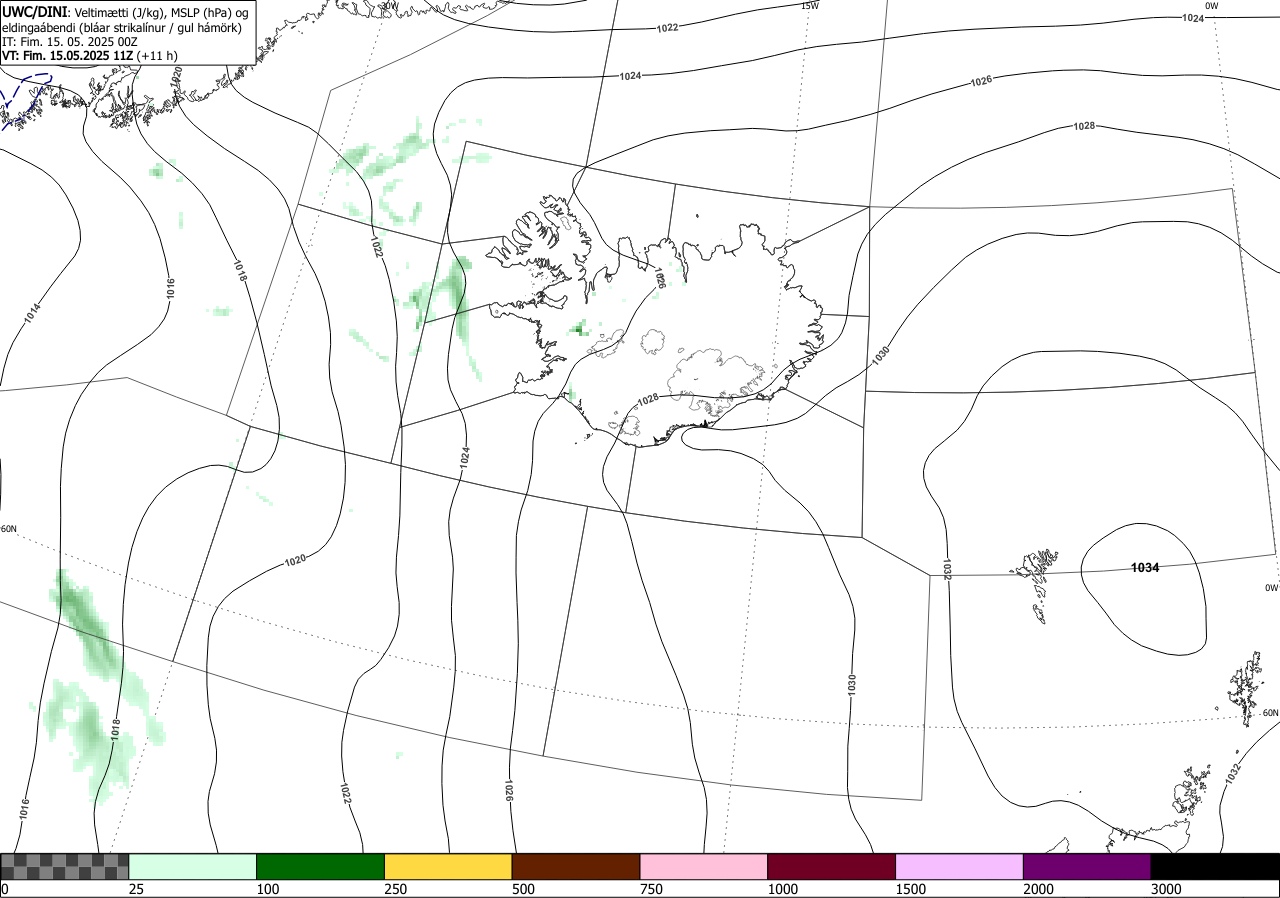The height and width of the screenshot is (898, 1280).
Task: Select the black legend swatch above 3000
Action: click(1215, 866)
